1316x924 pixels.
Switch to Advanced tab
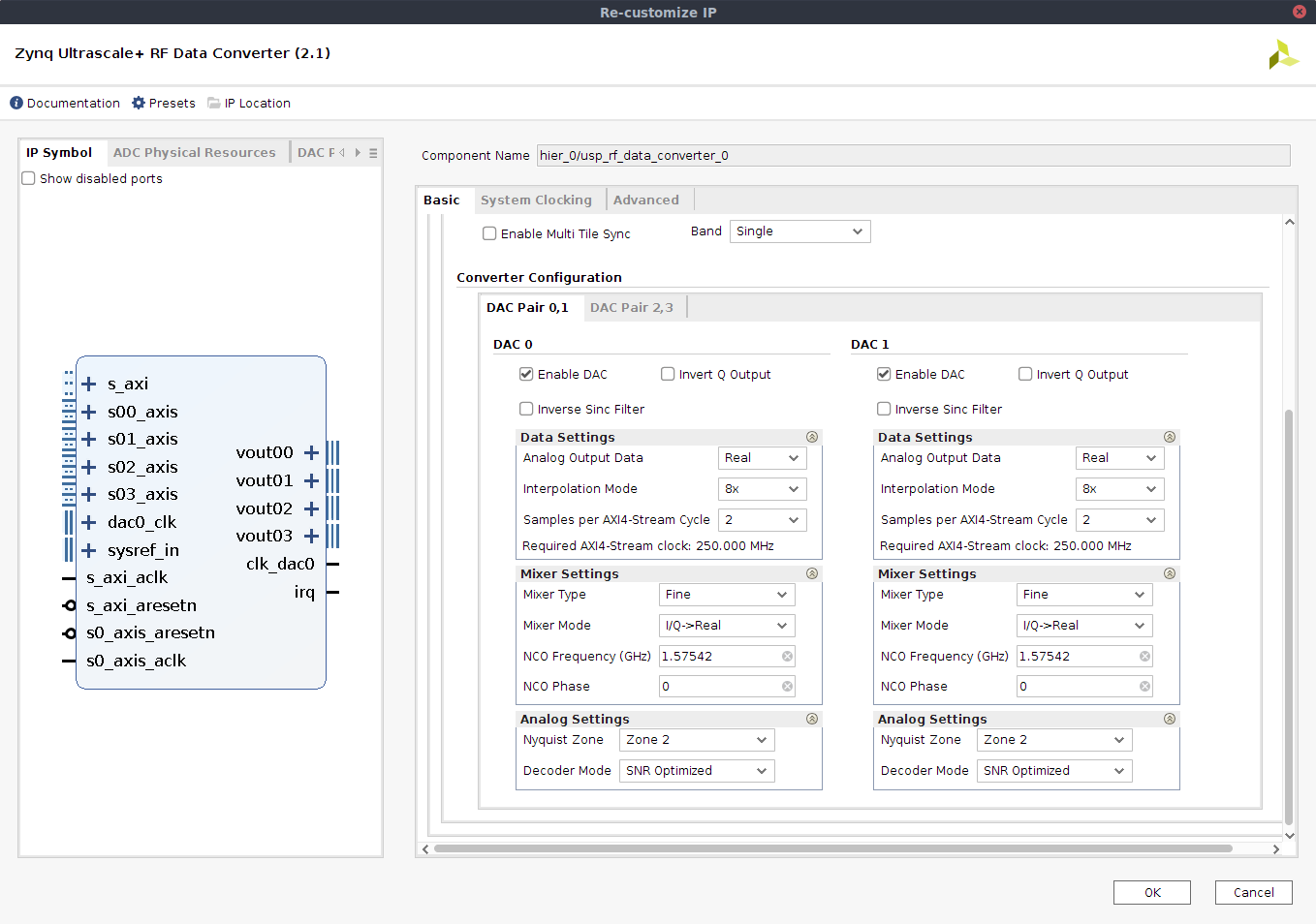tap(646, 200)
